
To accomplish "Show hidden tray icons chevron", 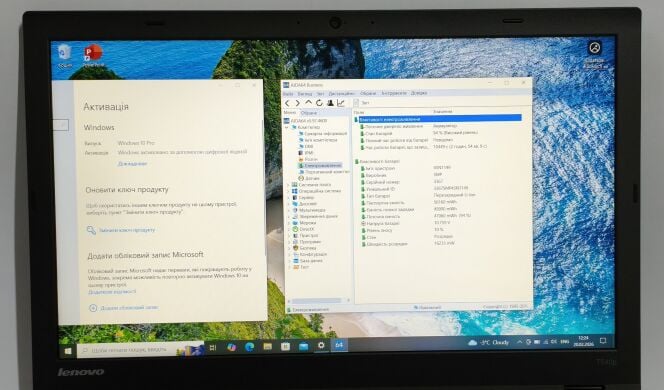I will [519, 342].
